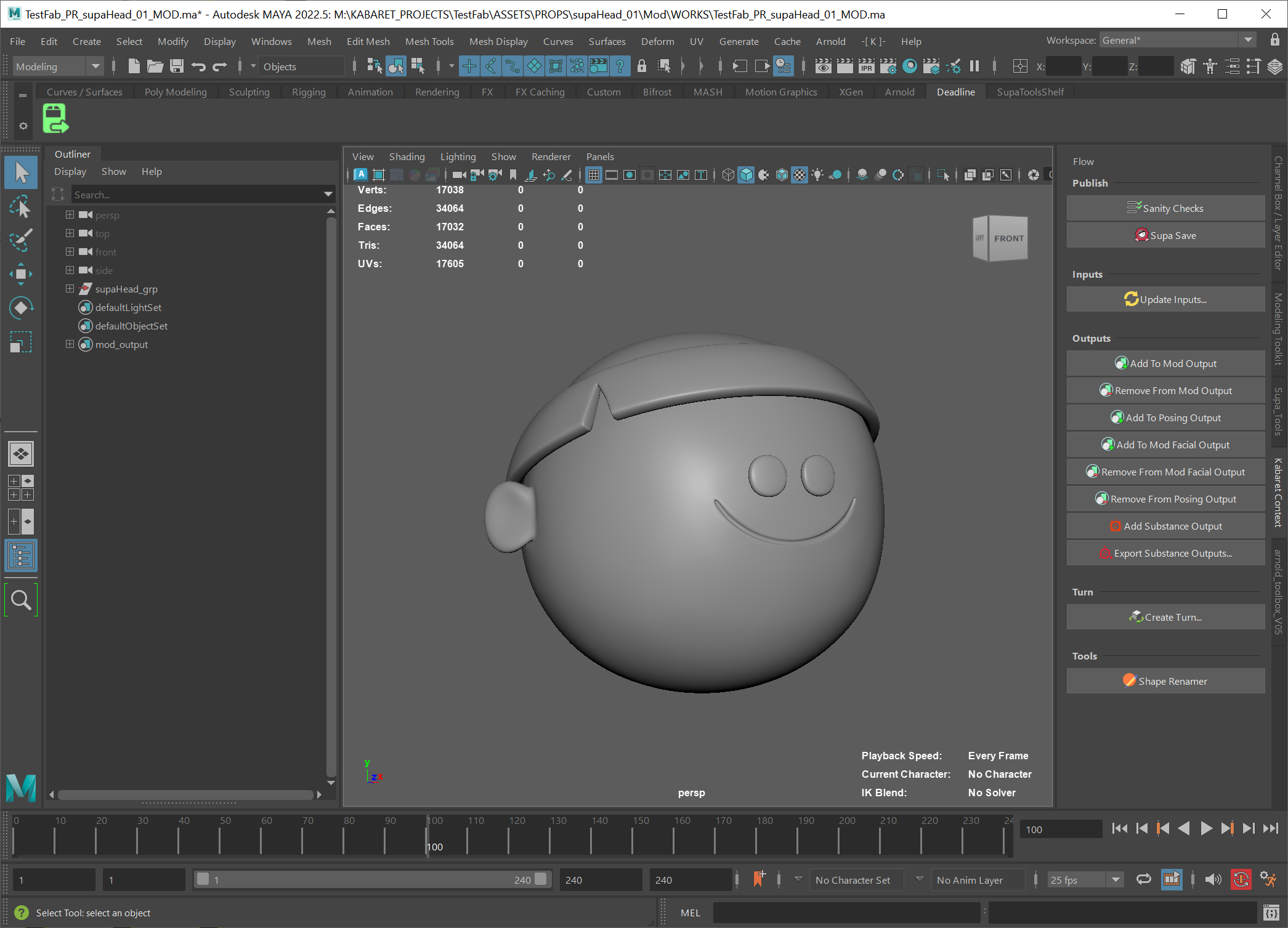This screenshot has width=1288, height=928.
Task: Activate the Move tool
Action: [21, 274]
